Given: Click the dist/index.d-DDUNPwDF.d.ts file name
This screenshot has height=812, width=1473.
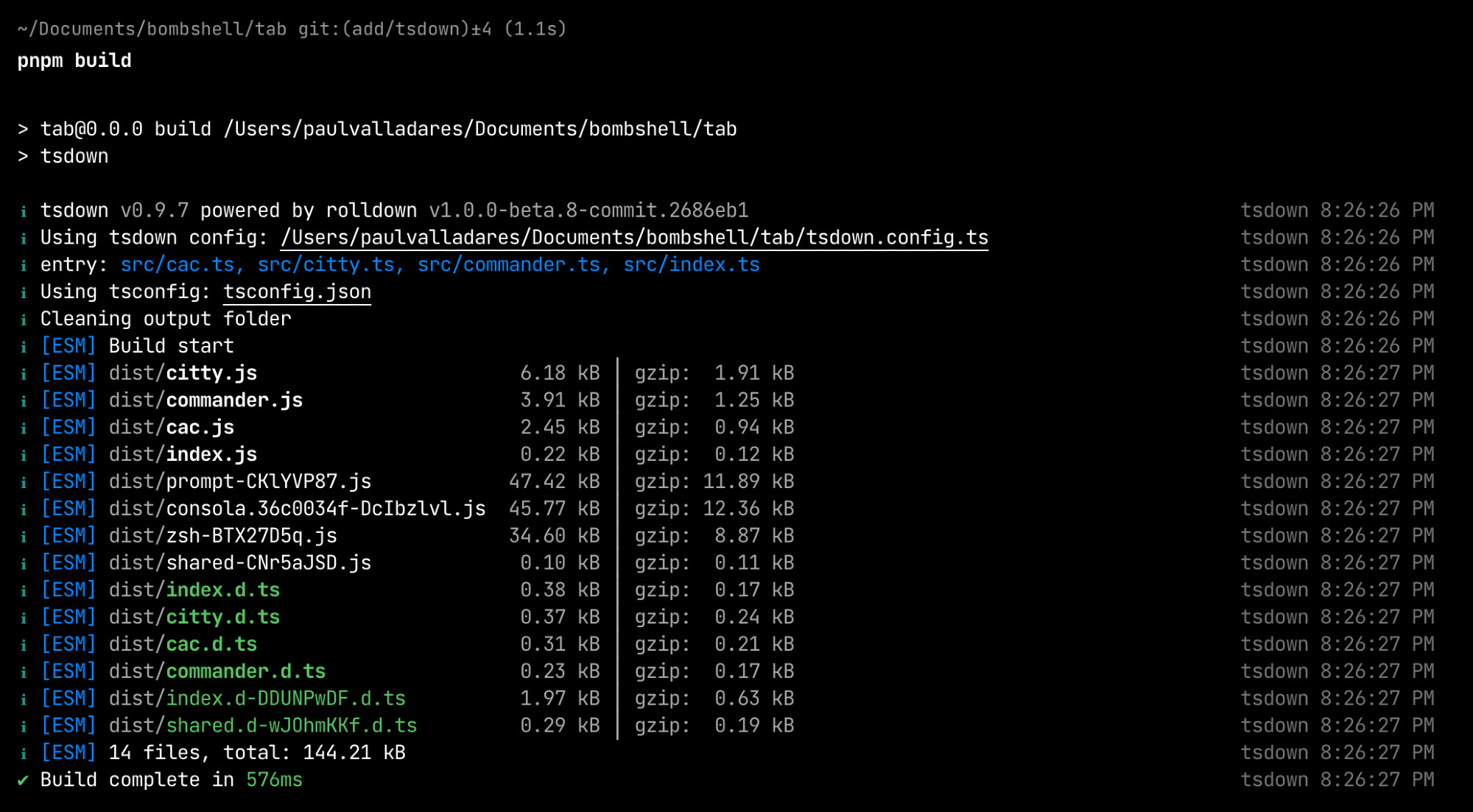Looking at the screenshot, I should coord(258,699).
